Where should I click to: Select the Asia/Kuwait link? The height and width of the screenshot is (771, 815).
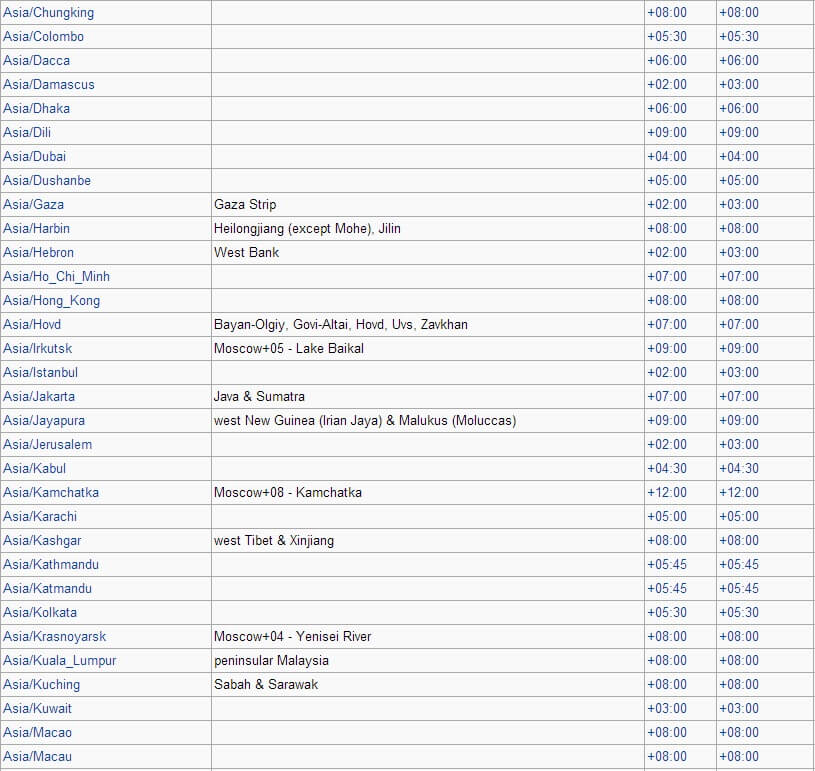[x=37, y=708]
